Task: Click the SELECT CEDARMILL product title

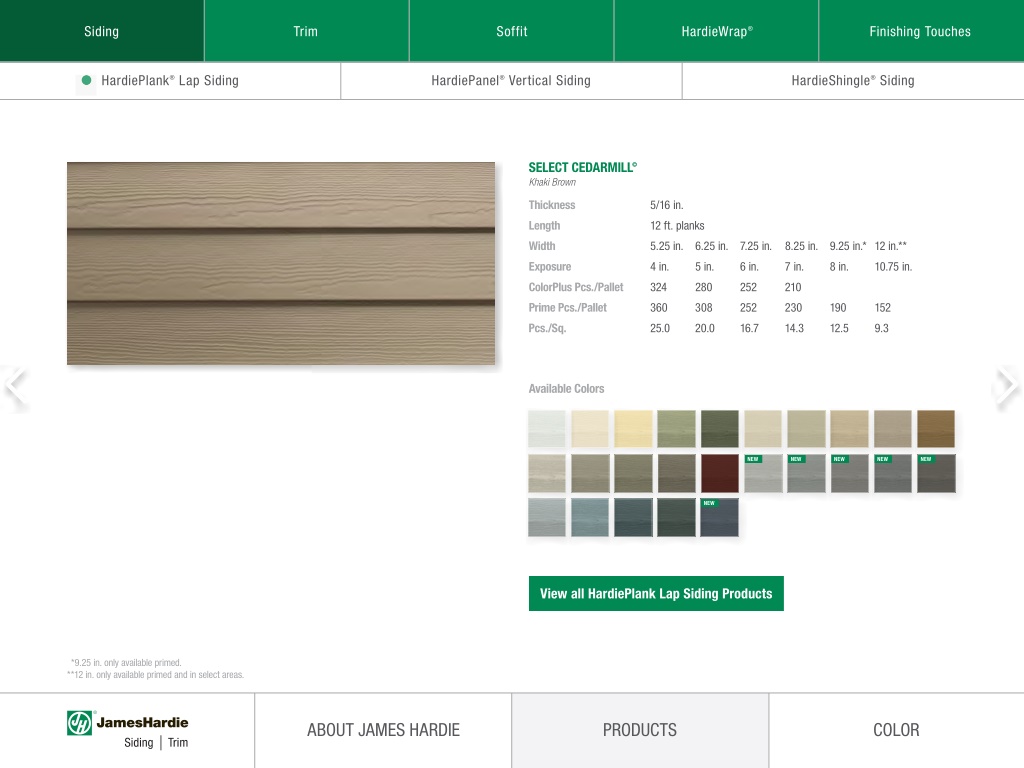Action: [x=583, y=168]
